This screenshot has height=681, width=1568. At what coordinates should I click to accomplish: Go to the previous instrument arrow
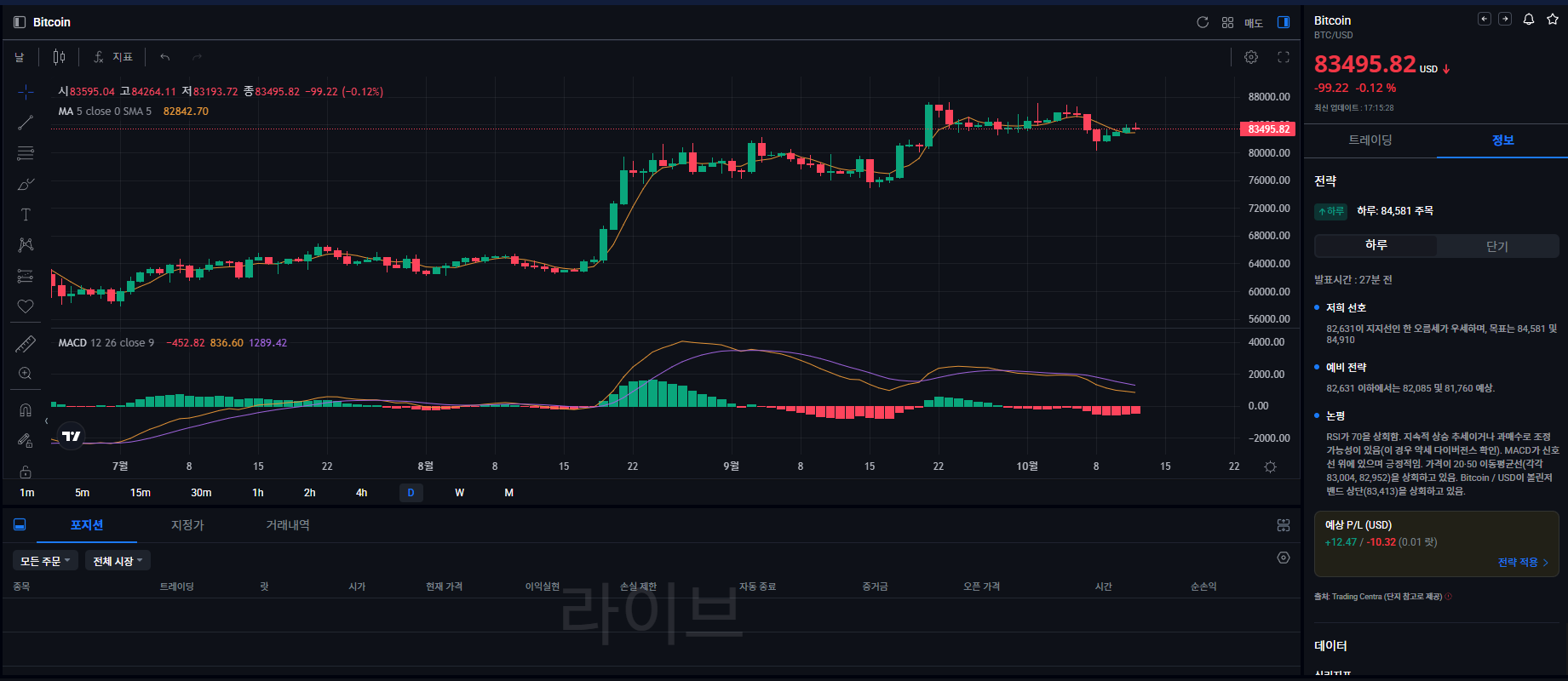pyautogui.click(x=1485, y=19)
